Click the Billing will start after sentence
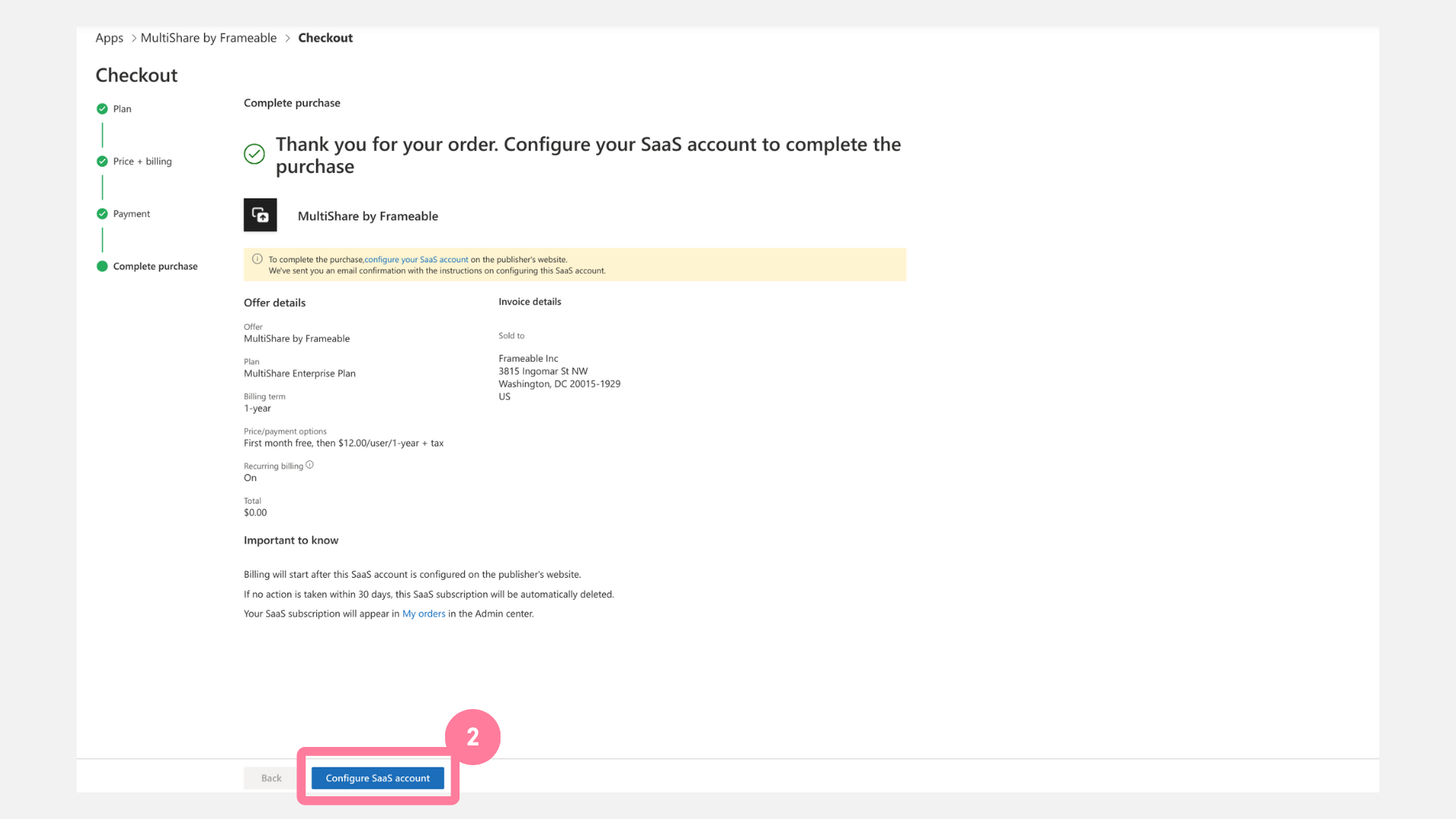 click(413, 575)
